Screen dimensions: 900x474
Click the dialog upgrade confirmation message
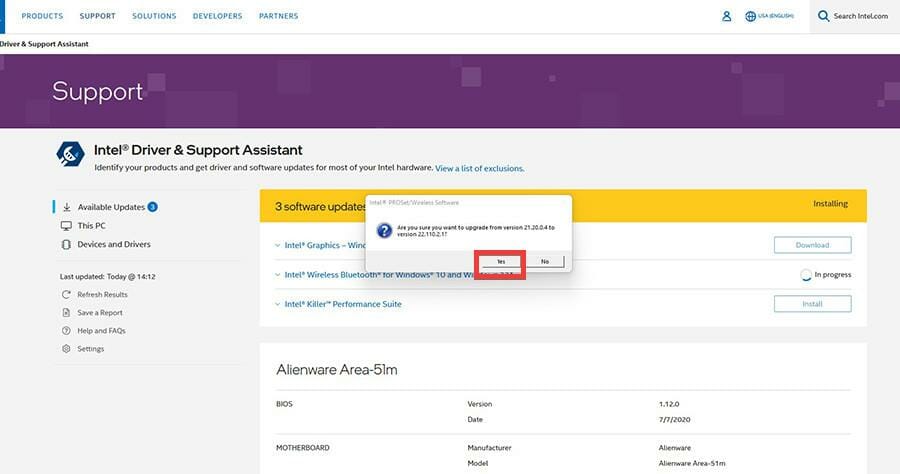coord(476,231)
